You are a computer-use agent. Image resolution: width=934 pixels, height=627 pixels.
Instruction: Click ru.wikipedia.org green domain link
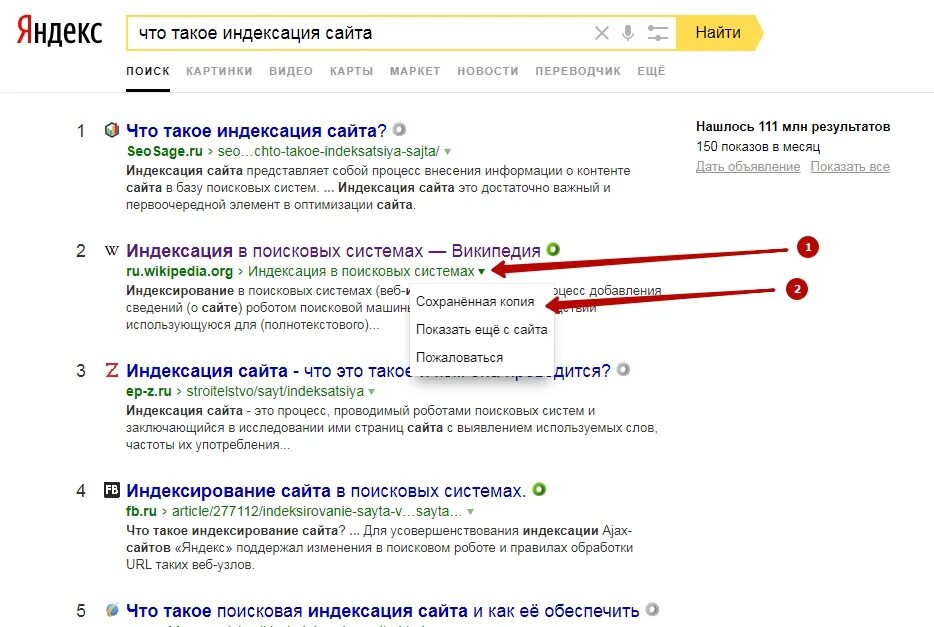pyautogui.click(x=179, y=272)
